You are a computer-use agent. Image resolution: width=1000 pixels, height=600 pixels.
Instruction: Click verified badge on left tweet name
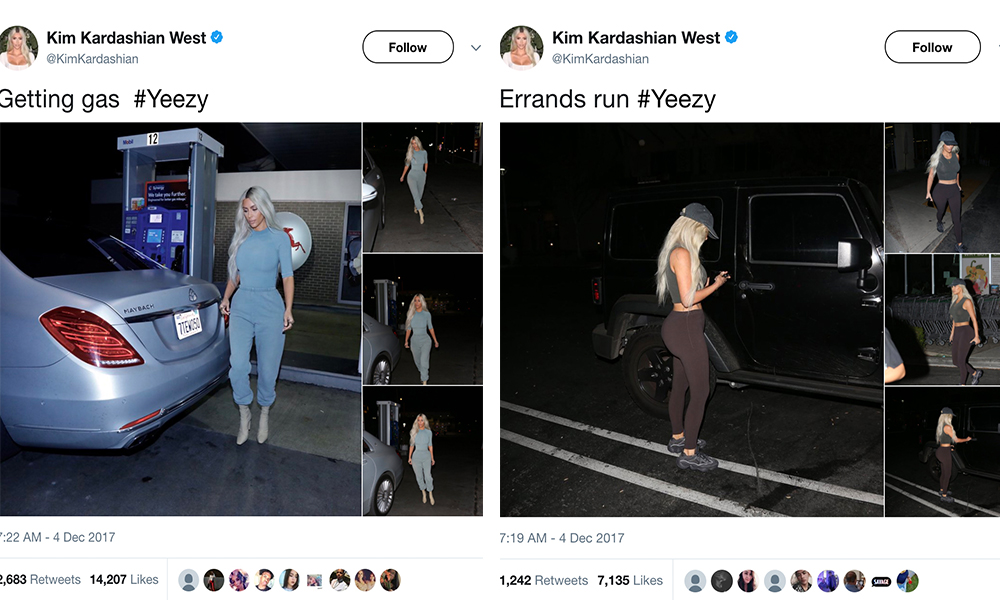point(217,37)
